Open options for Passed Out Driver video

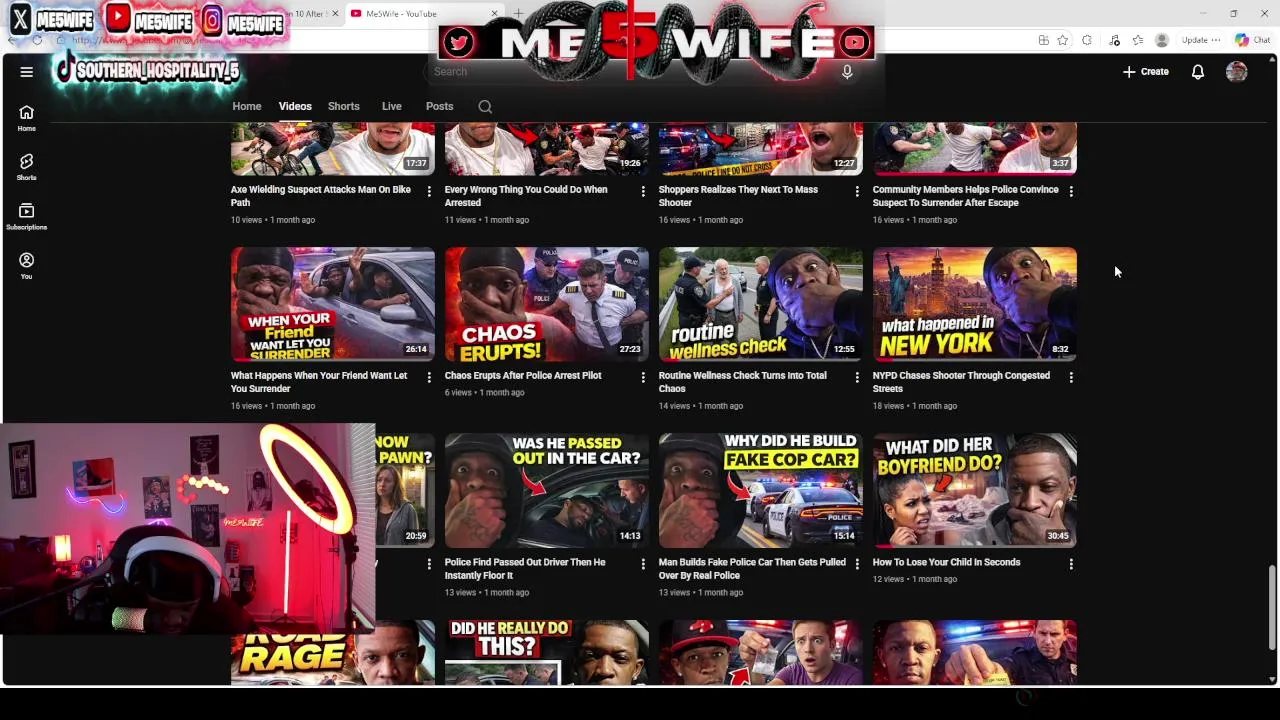643,564
